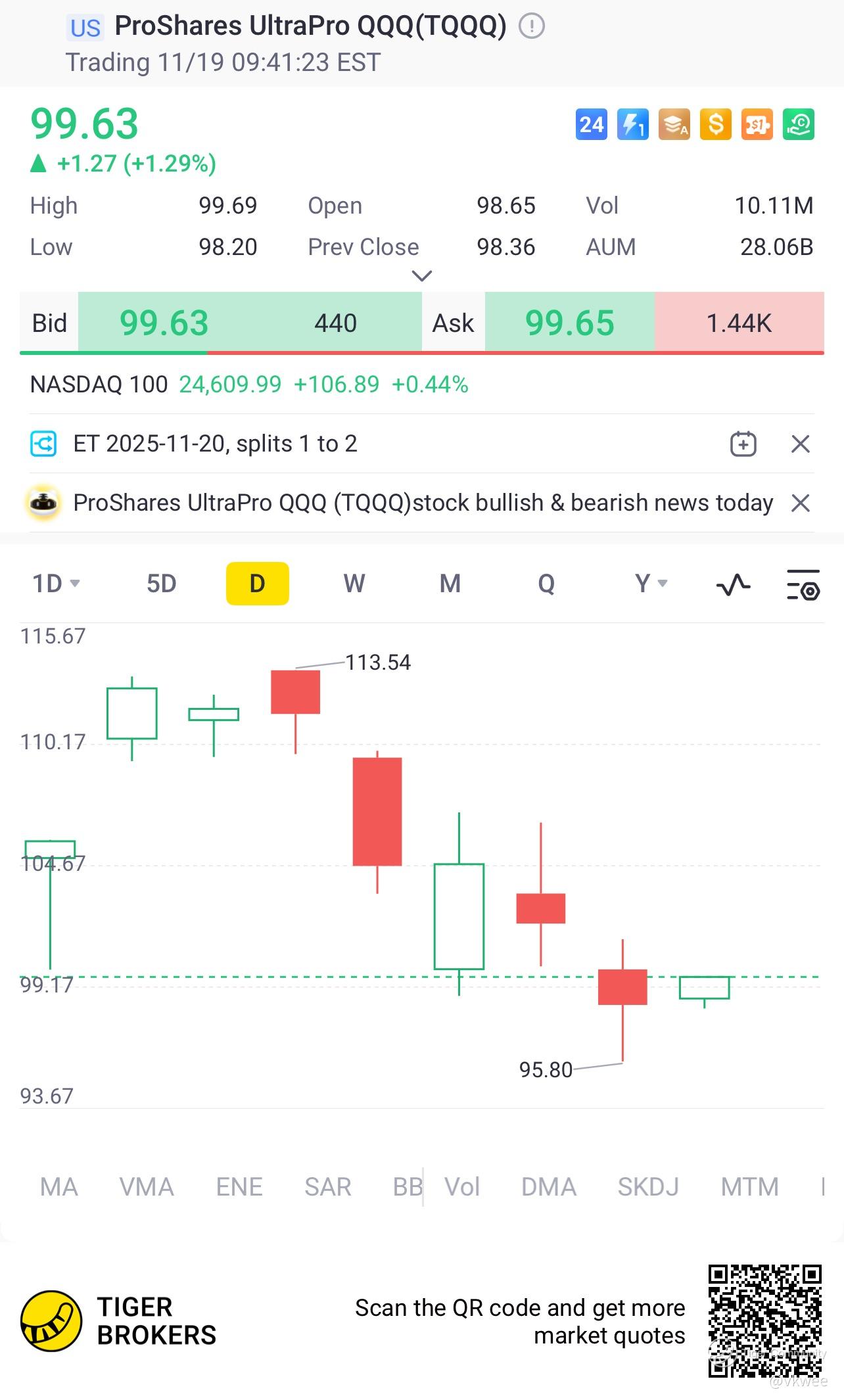Switch to the 5D chart tab
The height and width of the screenshot is (1400, 844).
tap(161, 584)
